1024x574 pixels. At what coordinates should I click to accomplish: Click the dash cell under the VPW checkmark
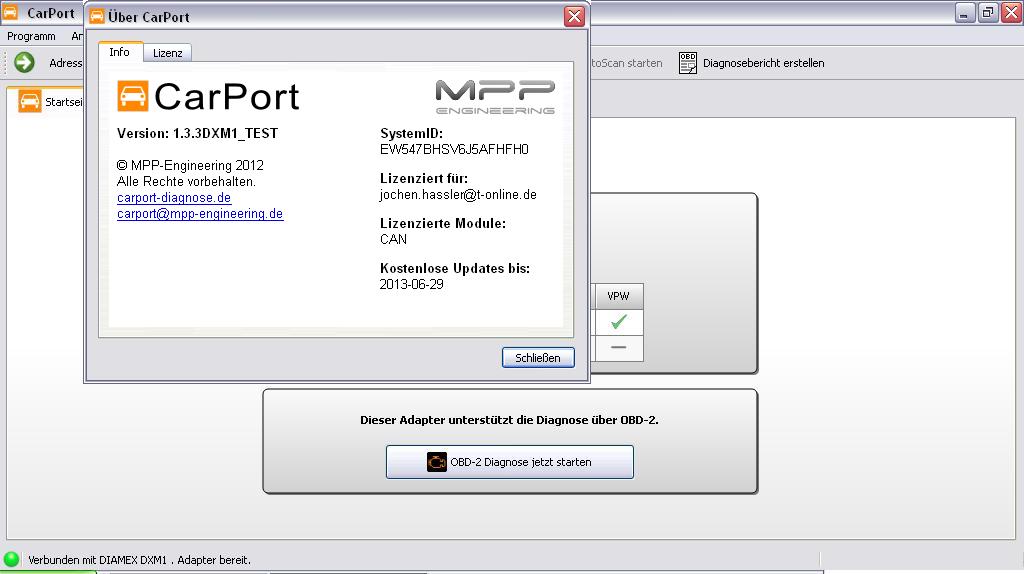(x=618, y=347)
